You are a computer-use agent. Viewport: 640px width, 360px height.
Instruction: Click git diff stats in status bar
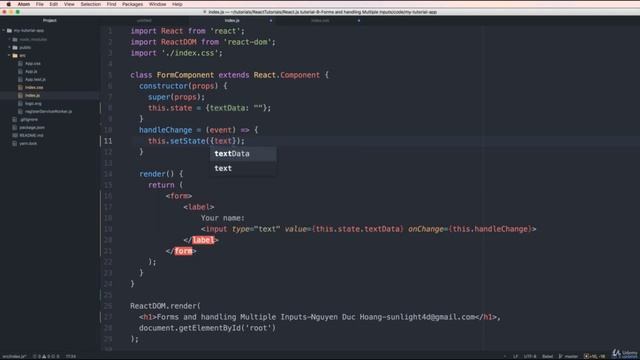point(594,356)
